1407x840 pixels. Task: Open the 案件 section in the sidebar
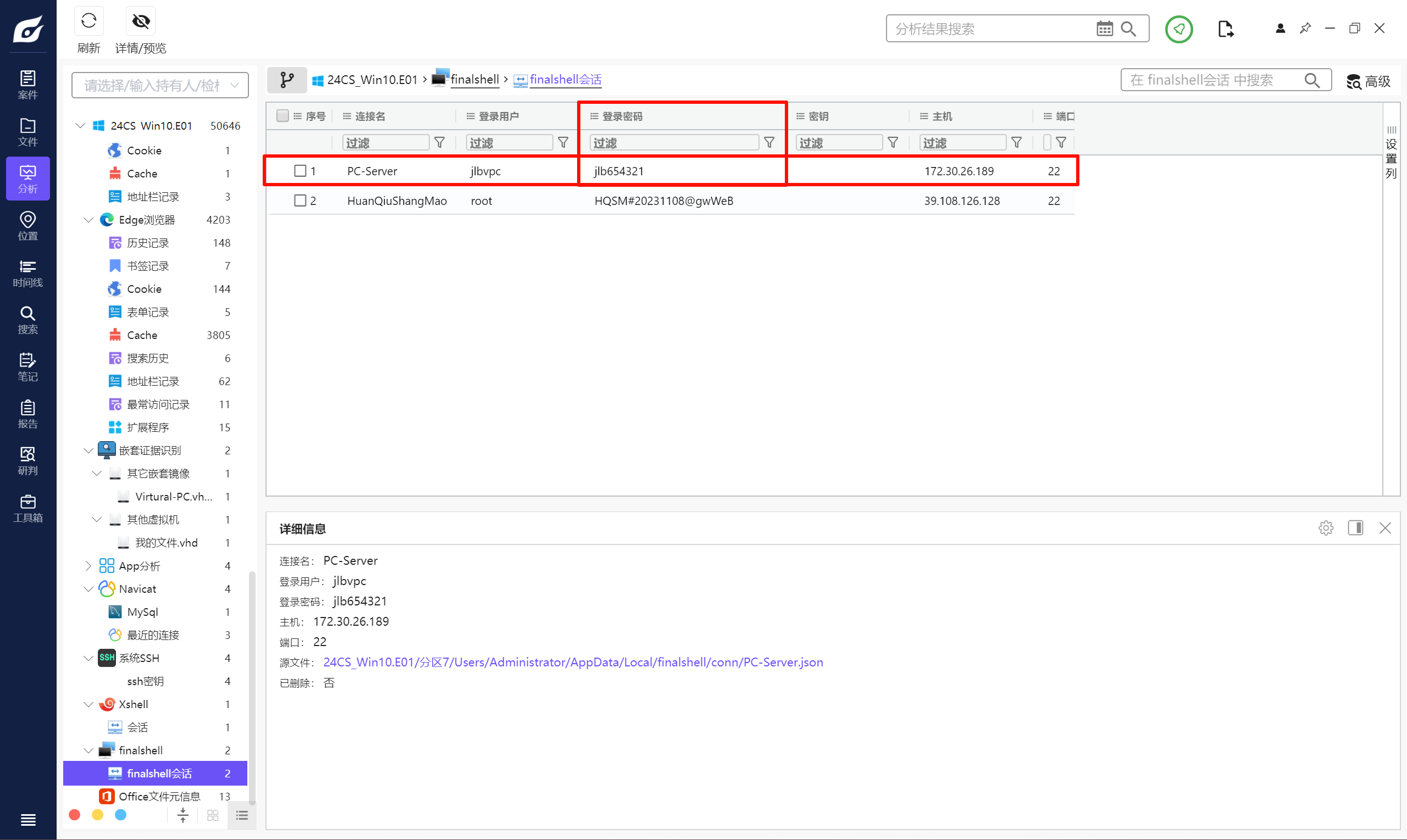(27, 85)
